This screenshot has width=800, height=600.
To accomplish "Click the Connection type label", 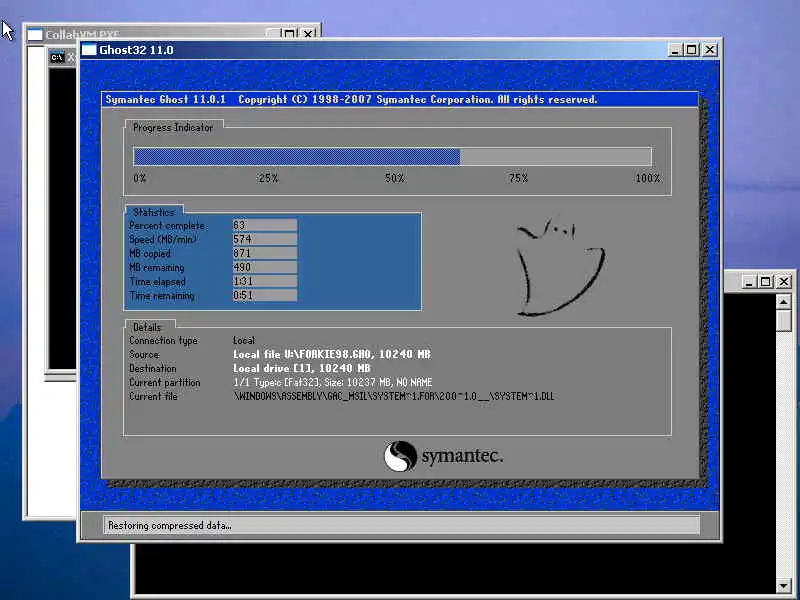I will tap(163, 340).
